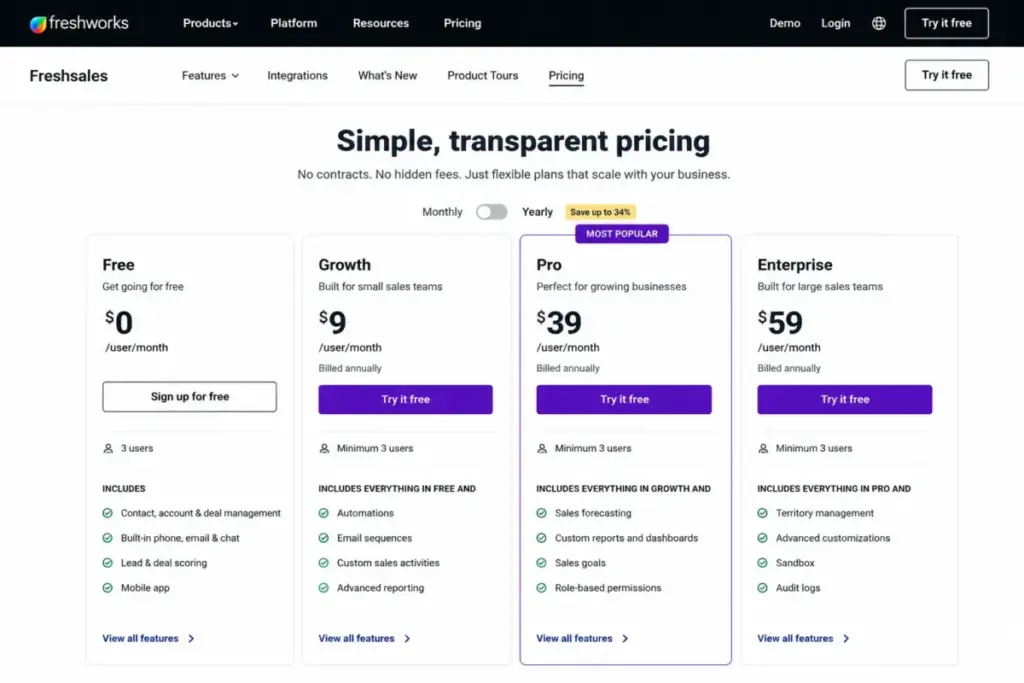This screenshot has height=683, width=1024.
Task: Click the checkmark icon next to Sales goals
Action: [541, 563]
